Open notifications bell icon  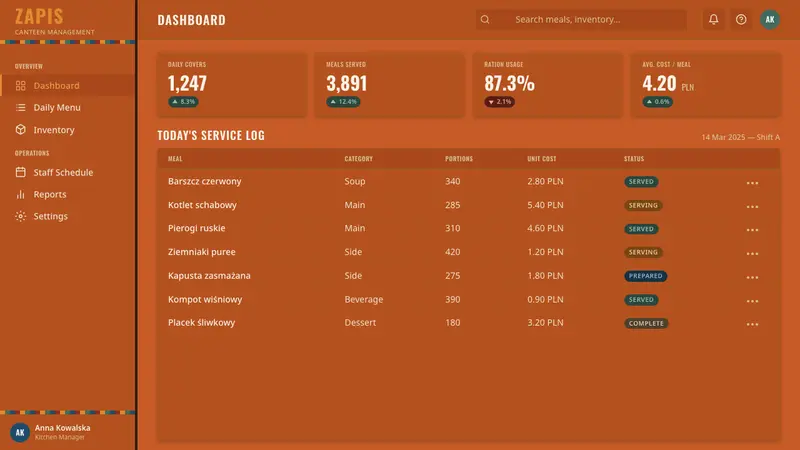coord(713,19)
